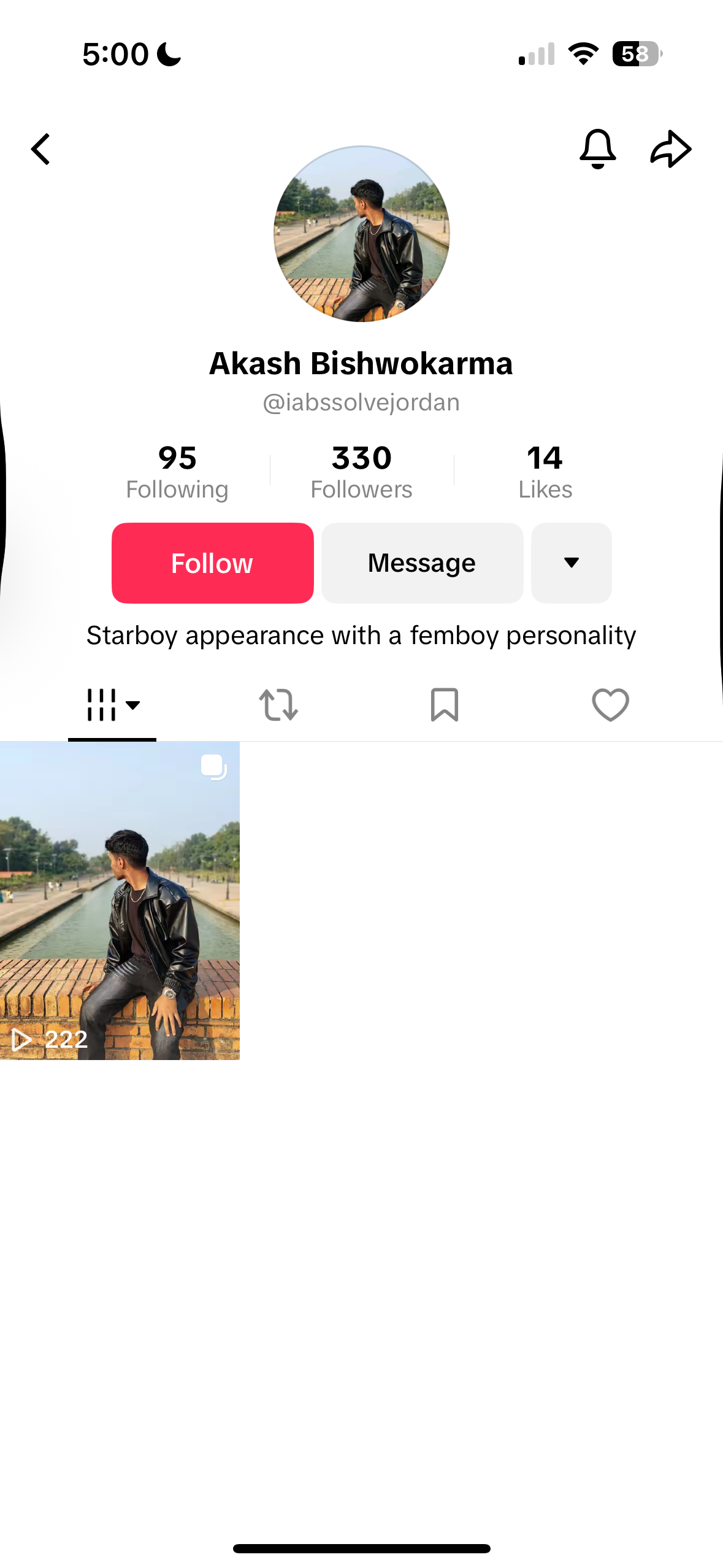Image resolution: width=723 pixels, height=1568 pixels.
Task: Tap the @iabssolvejordan username
Action: point(361,402)
